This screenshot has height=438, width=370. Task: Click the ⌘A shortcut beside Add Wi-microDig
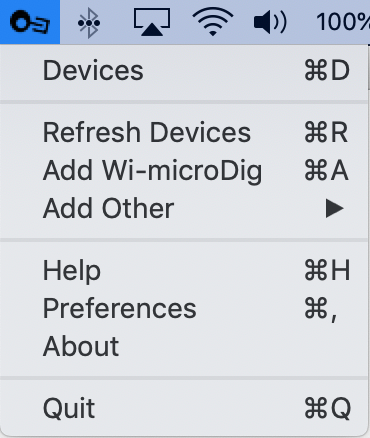click(326, 170)
